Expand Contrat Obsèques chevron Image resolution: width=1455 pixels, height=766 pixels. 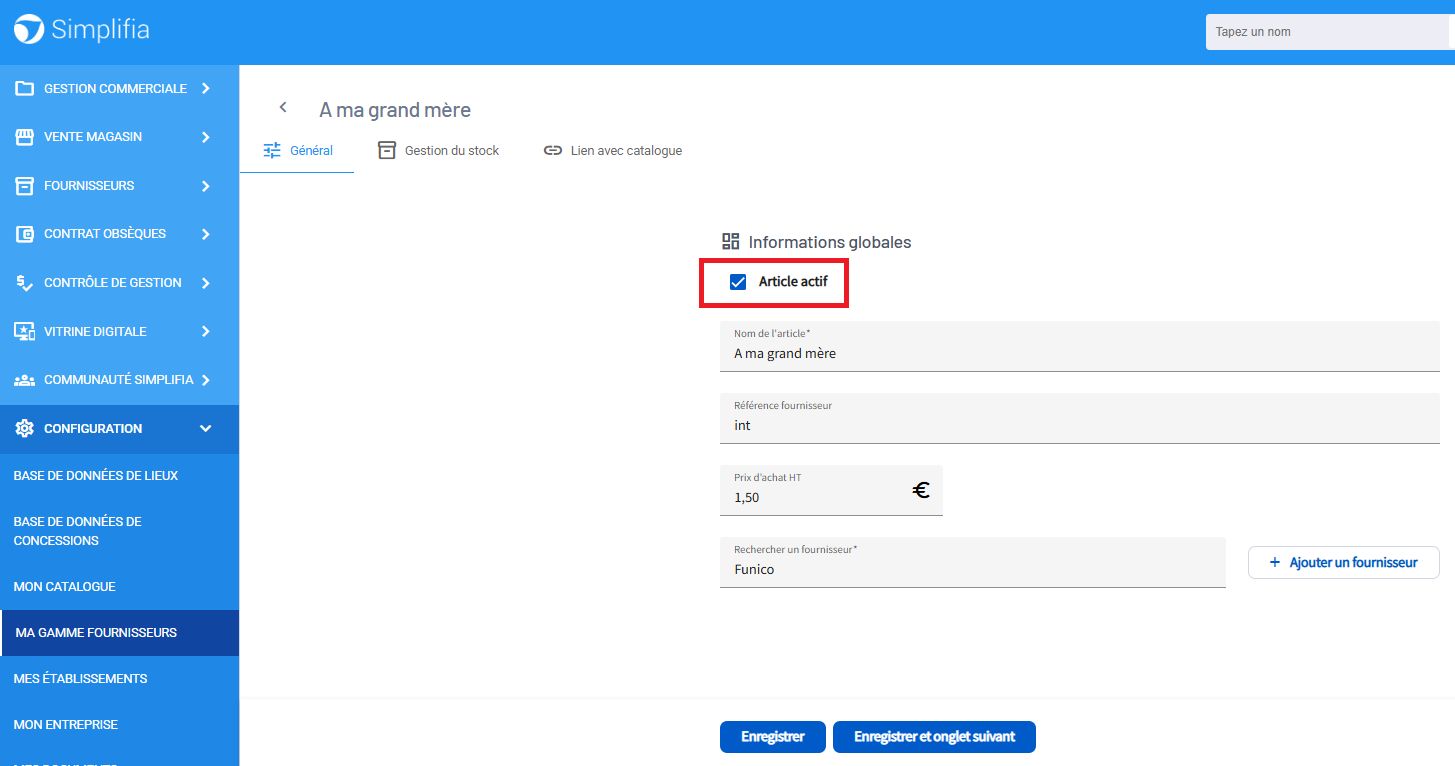pos(206,234)
